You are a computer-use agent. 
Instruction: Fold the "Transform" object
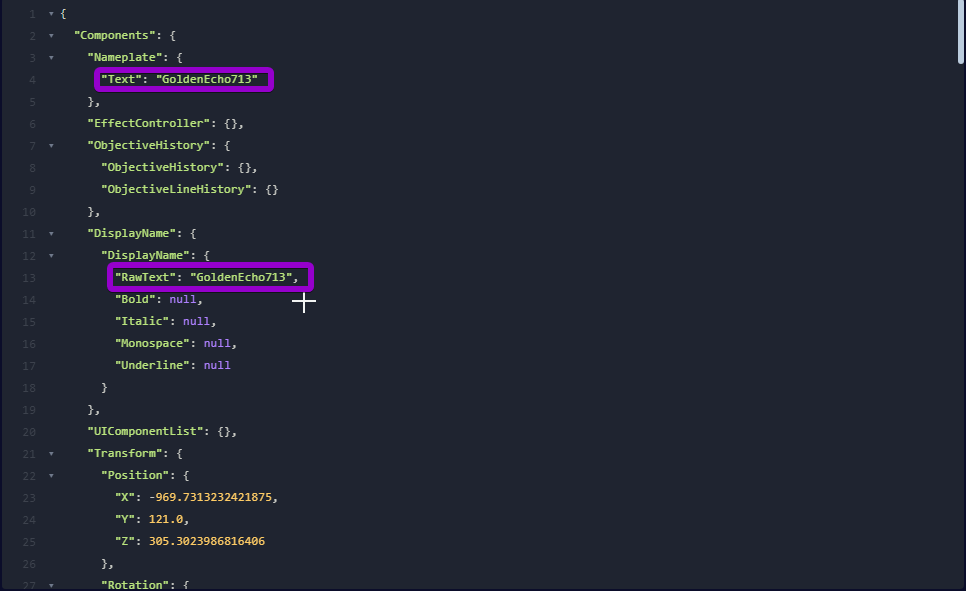[51, 454]
